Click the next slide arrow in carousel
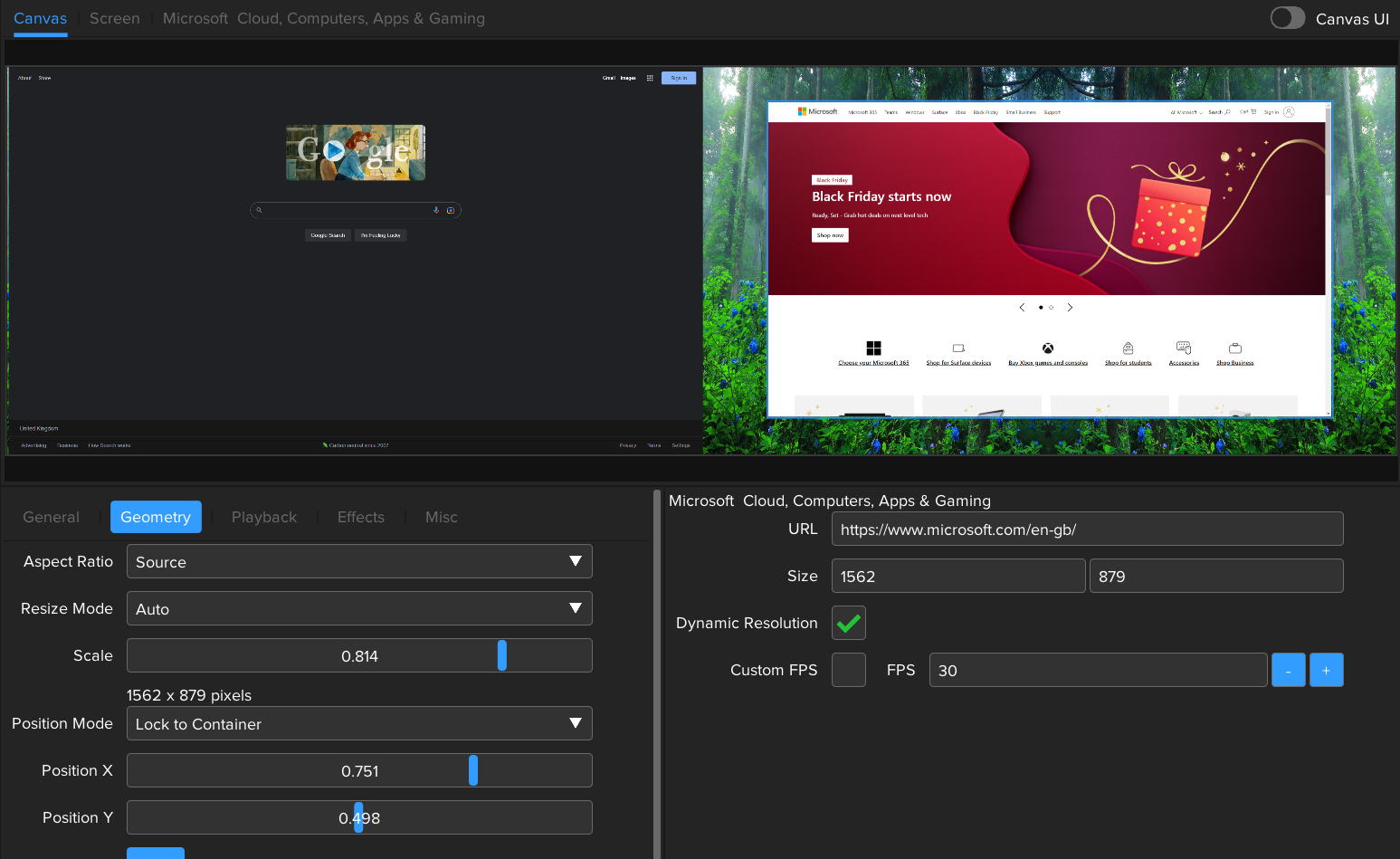Image resolution: width=1400 pixels, height=859 pixels. [1070, 308]
